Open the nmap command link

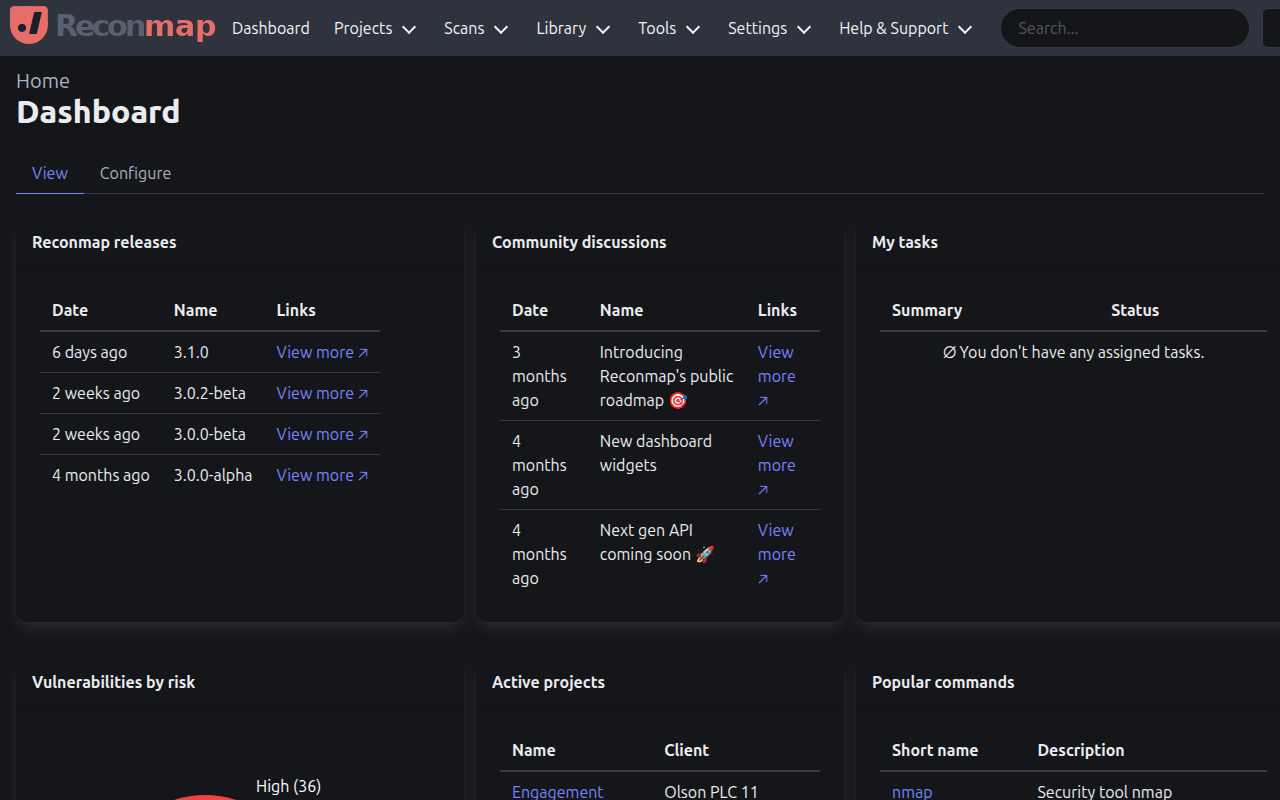coord(911,791)
